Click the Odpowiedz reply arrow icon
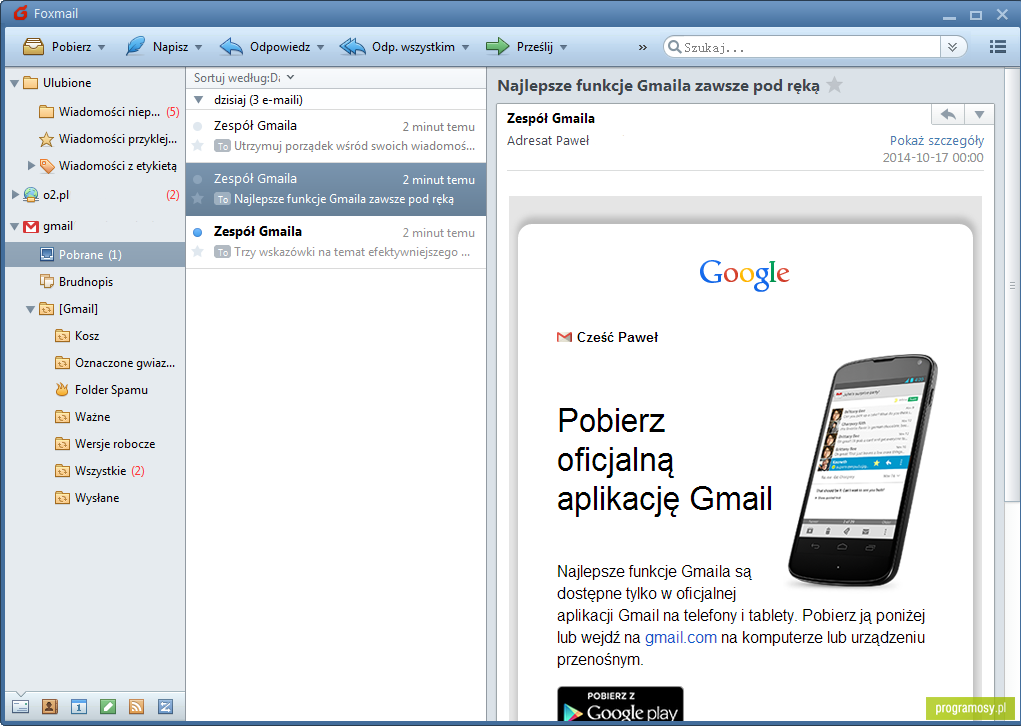This screenshot has width=1021, height=726. (231, 46)
